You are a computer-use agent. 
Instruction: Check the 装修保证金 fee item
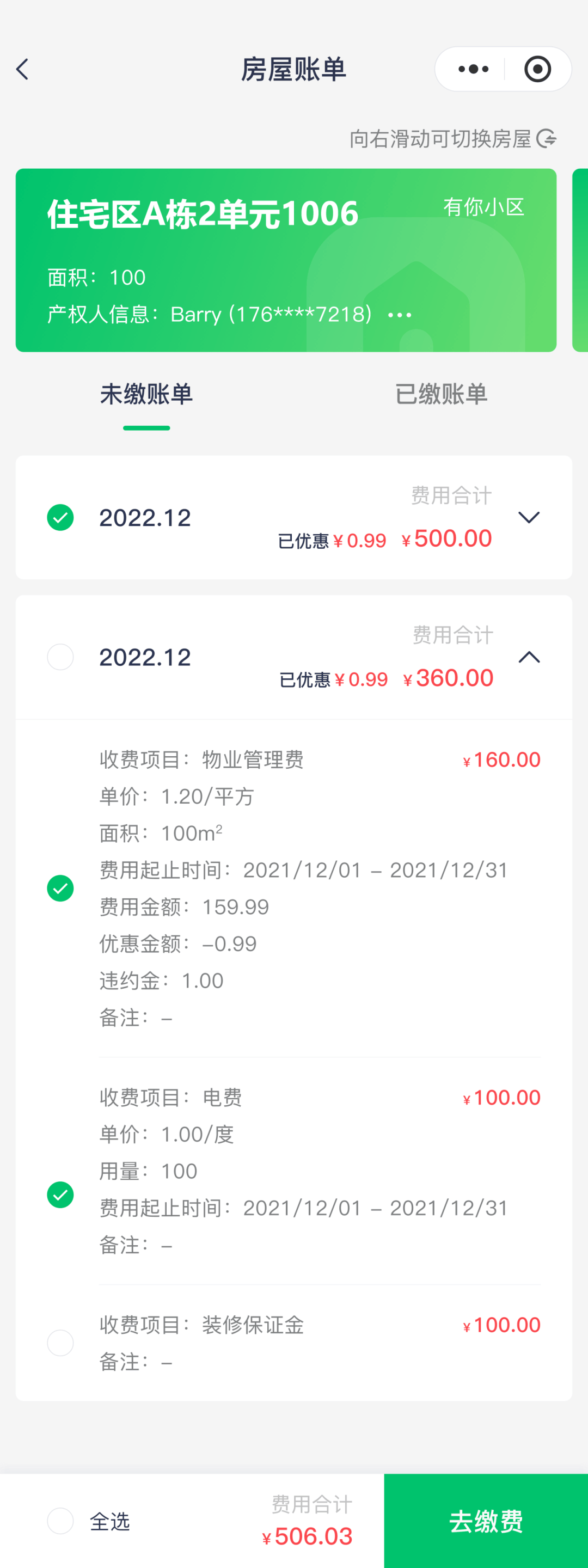coord(60,1342)
